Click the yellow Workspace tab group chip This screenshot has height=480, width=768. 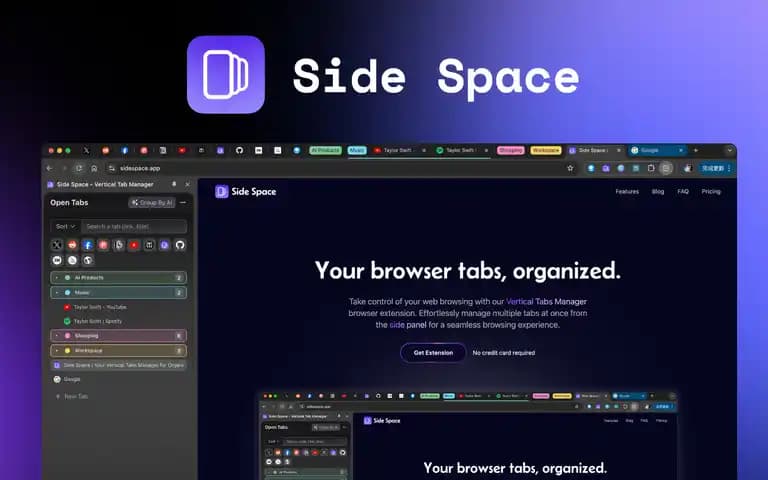pyautogui.click(x=546, y=150)
